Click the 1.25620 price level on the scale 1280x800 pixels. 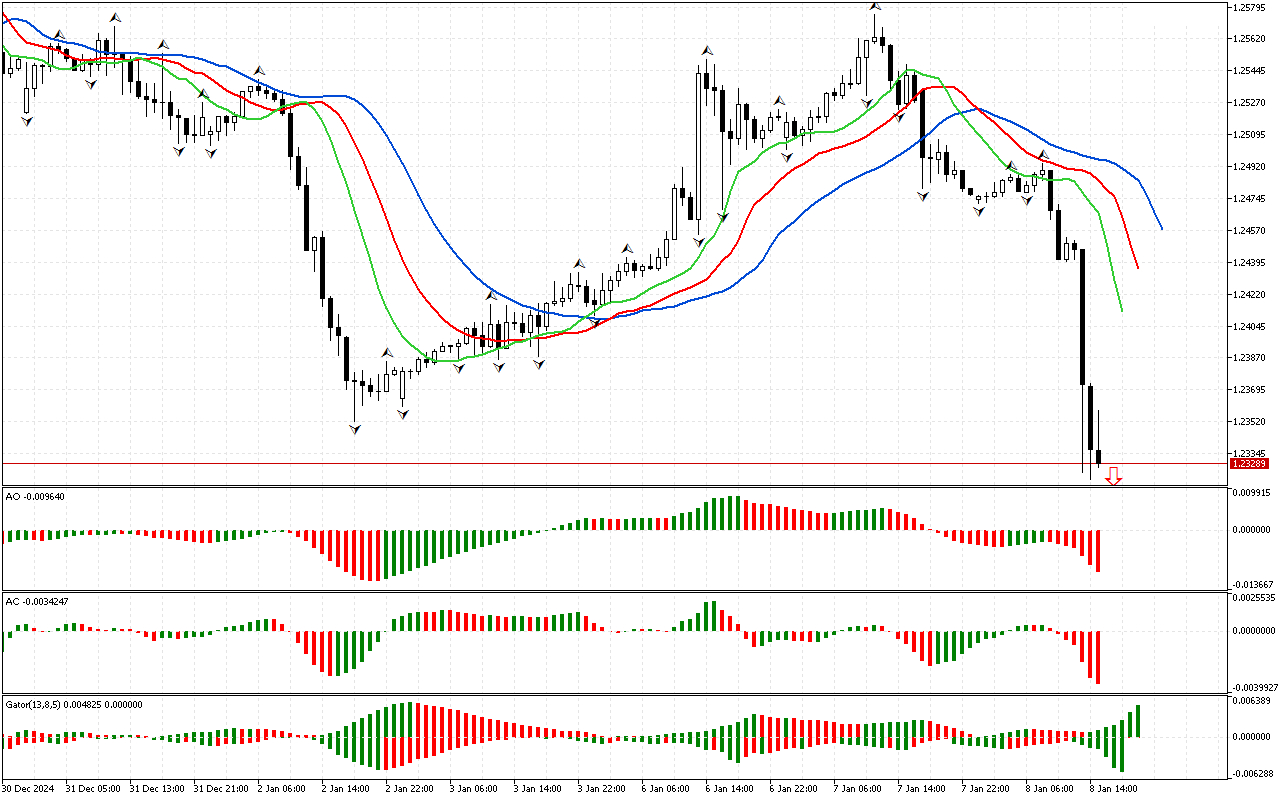coord(1251,39)
